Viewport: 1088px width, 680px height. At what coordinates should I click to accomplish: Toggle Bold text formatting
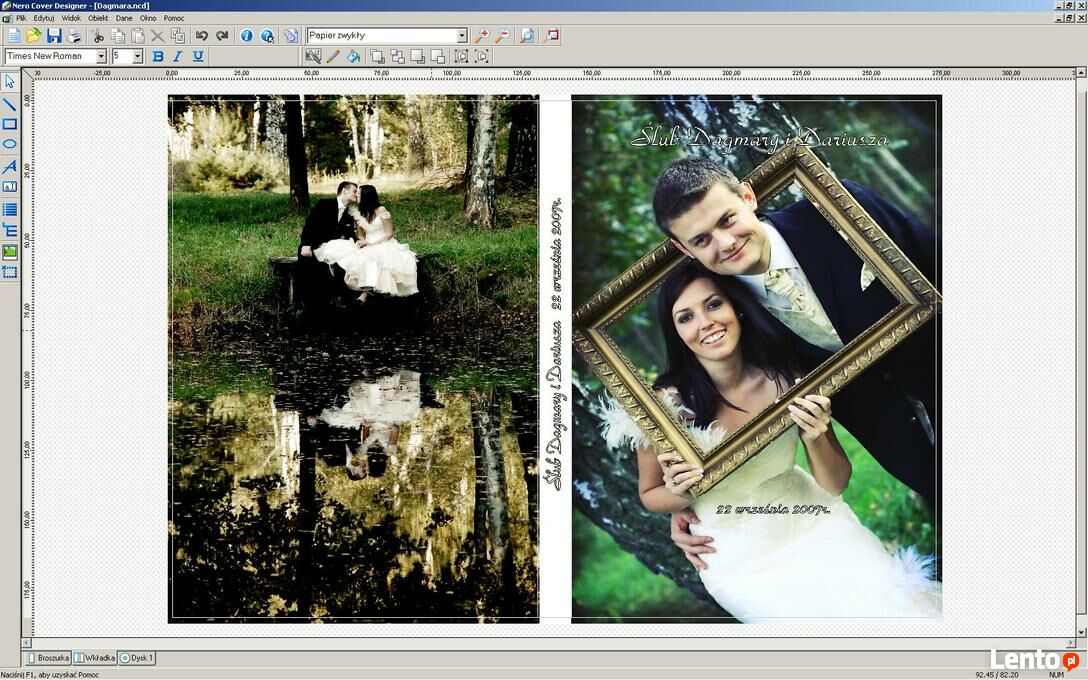pos(158,57)
